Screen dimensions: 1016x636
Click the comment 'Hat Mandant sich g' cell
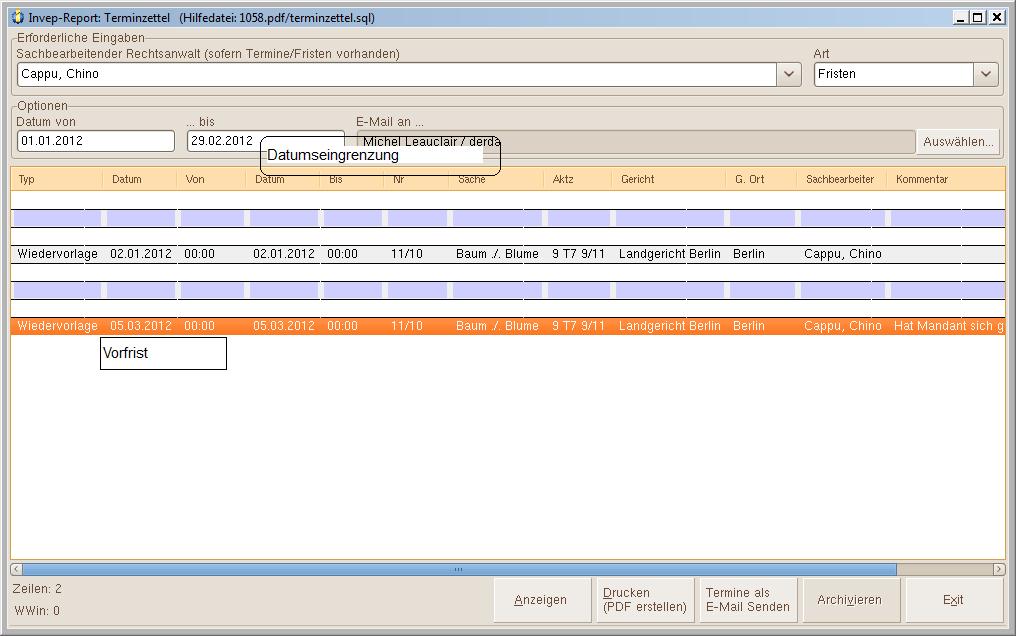(949, 326)
